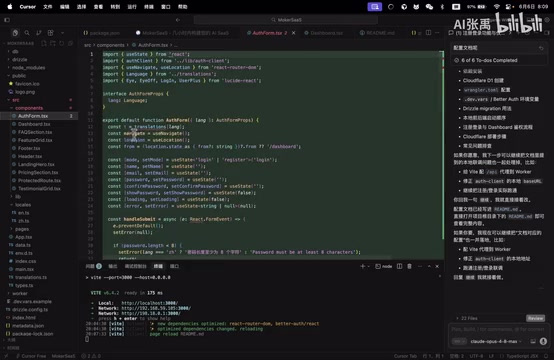
Task: Close the AuthForm.tsx tab
Action: (293, 33)
